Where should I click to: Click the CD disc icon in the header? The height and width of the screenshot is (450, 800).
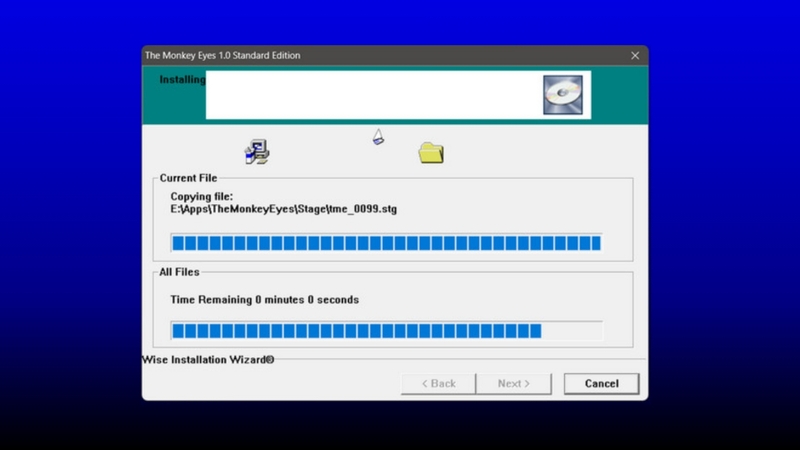click(563, 95)
